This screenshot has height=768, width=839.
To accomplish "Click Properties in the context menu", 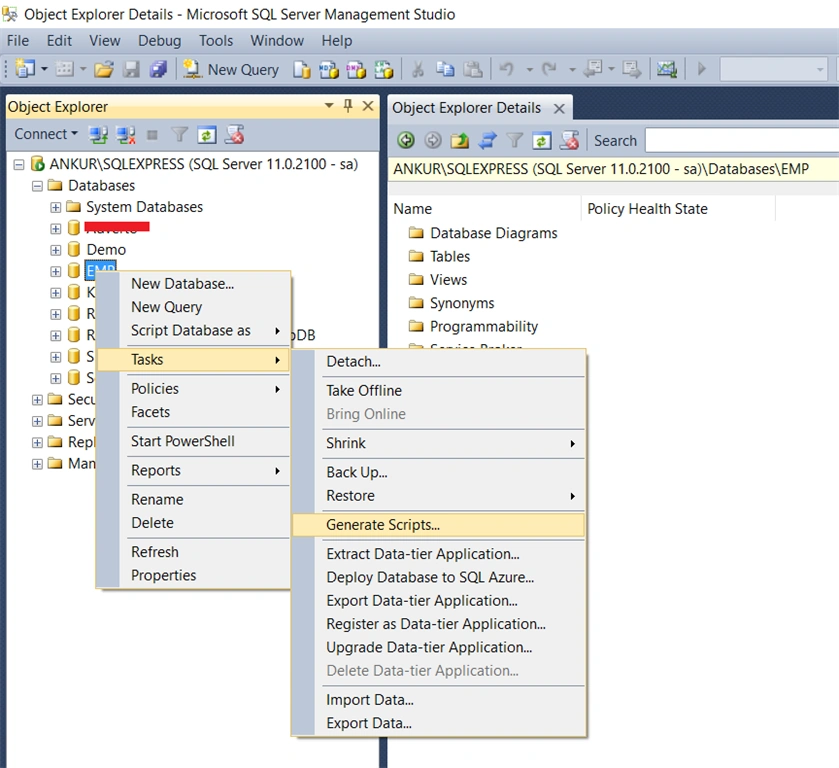I will [x=164, y=575].
